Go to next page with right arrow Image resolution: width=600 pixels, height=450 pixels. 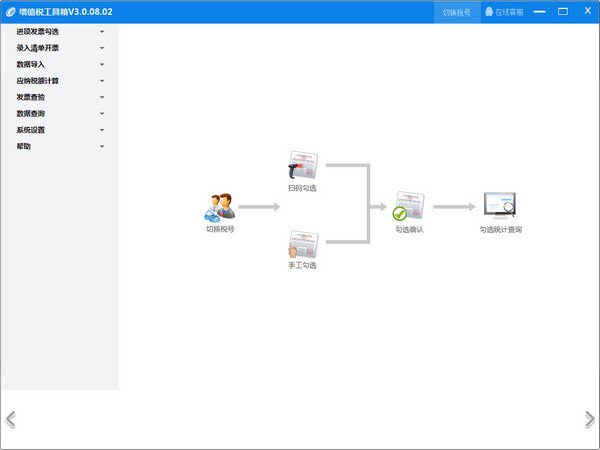coord(589,419)
